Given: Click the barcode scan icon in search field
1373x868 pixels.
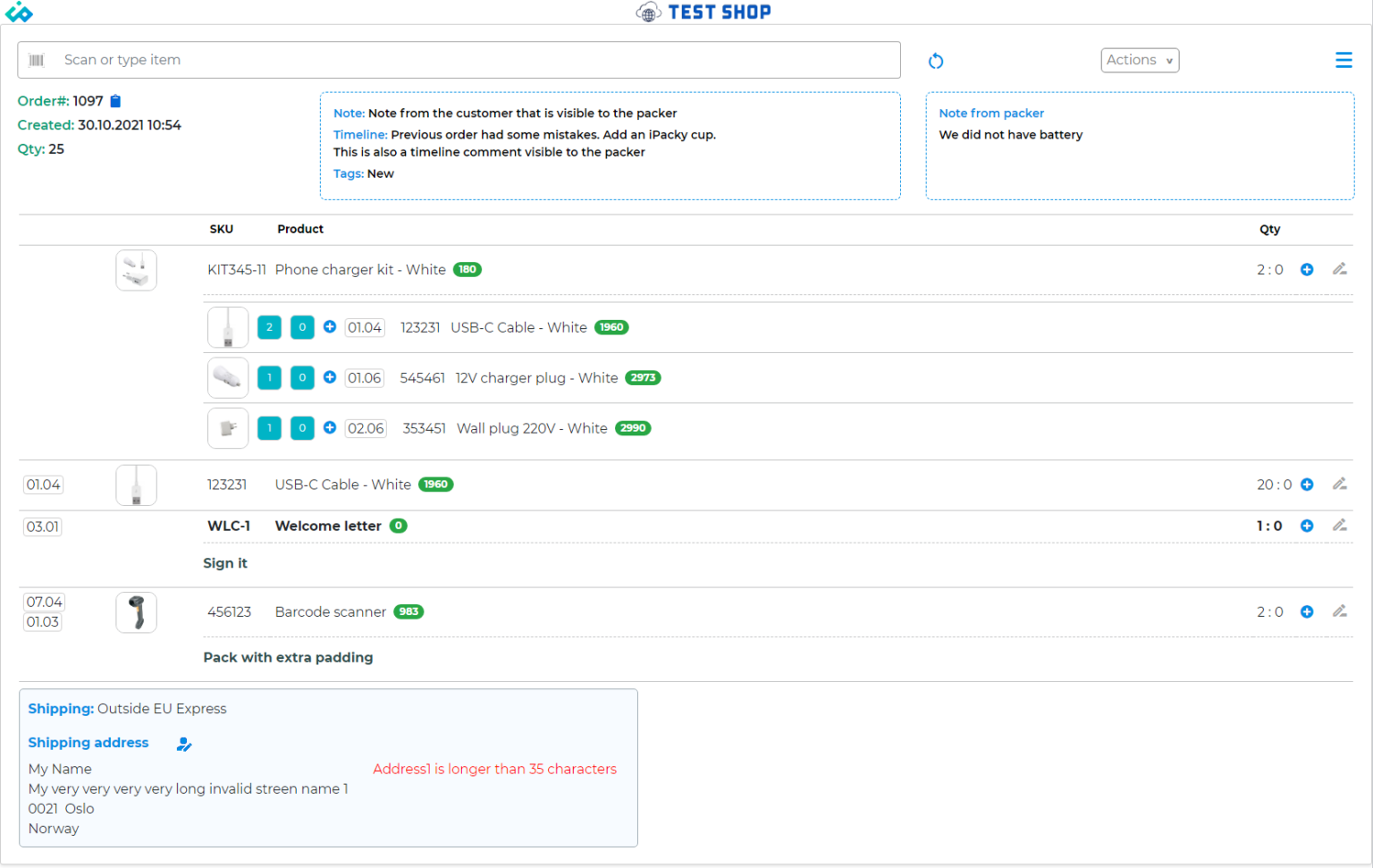Looking at the screenshot, I should [x=37, y=60].
